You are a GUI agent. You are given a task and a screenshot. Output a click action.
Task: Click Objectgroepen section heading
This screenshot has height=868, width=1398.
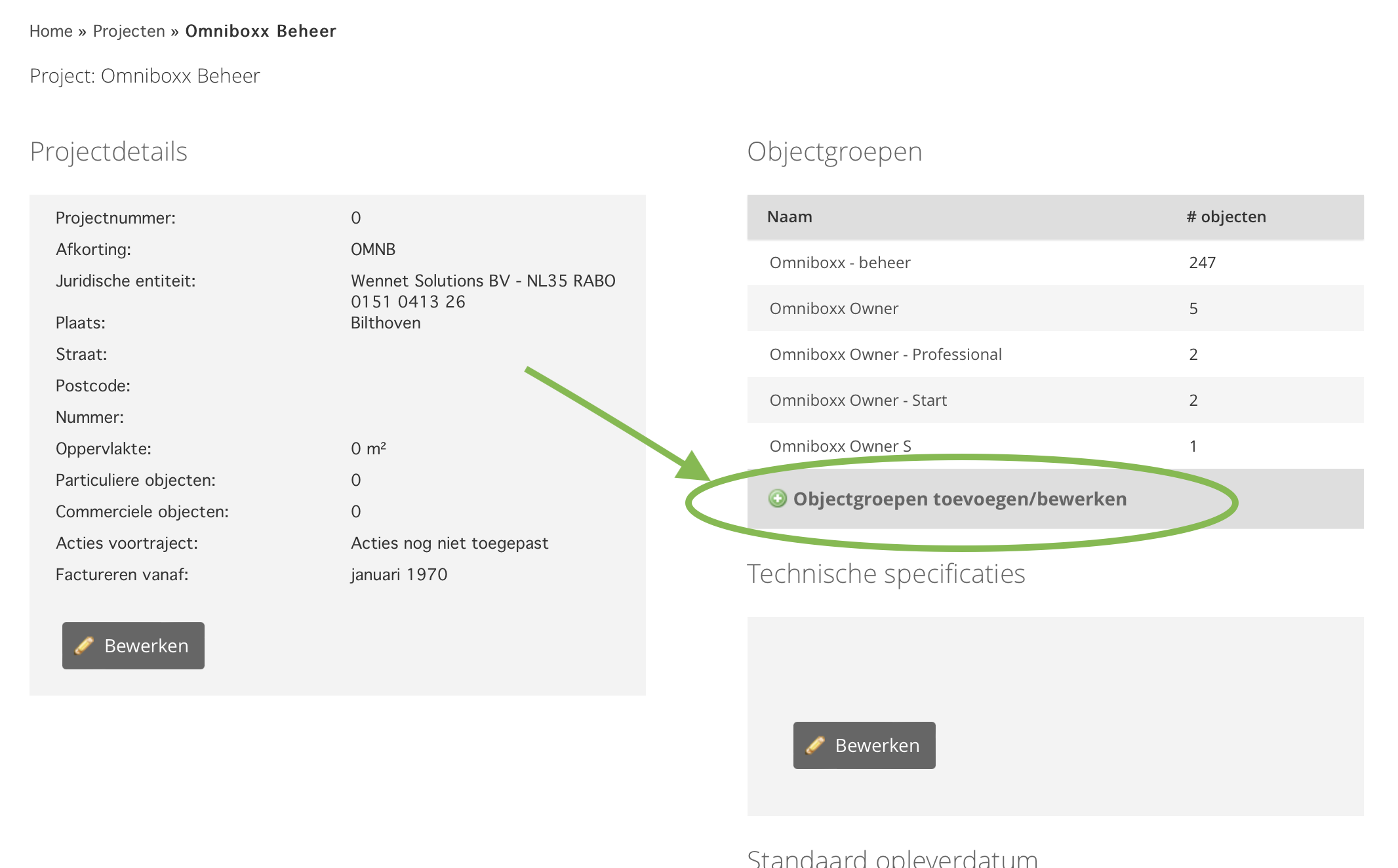[x=834, y=151]
